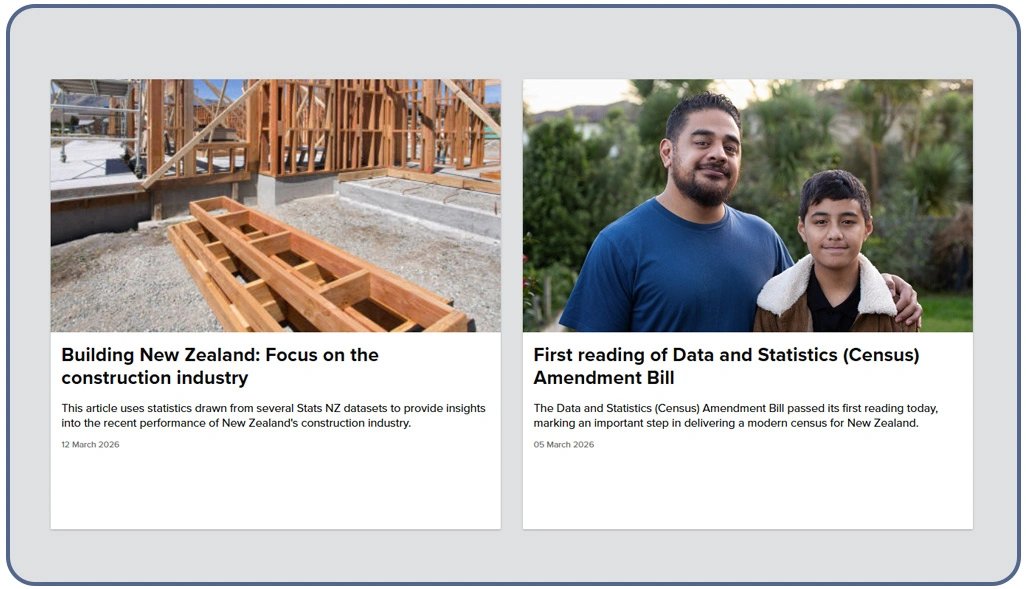Screen dimensions: 1026x589
Task: Select the 12 March 2026 date
Action: 90,445
